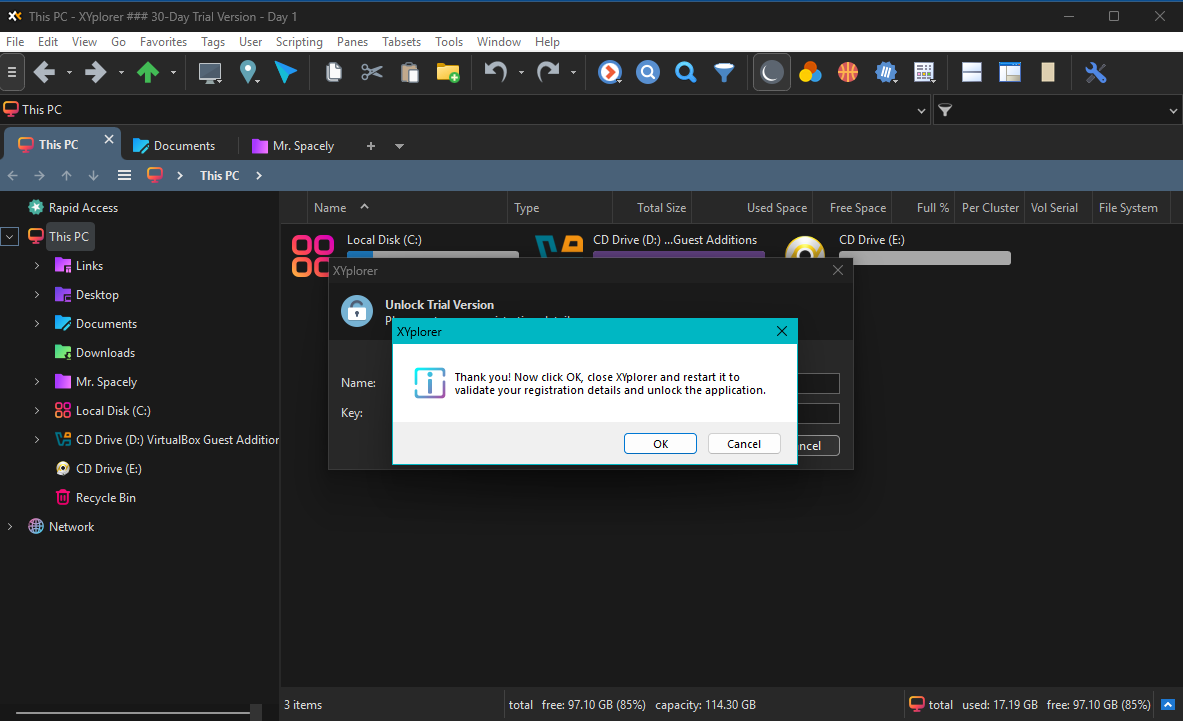The height and width of the screenshot is (721, 1183).
Task: Click the Copy toolbar icon
Action: click(x=333, y=72)
